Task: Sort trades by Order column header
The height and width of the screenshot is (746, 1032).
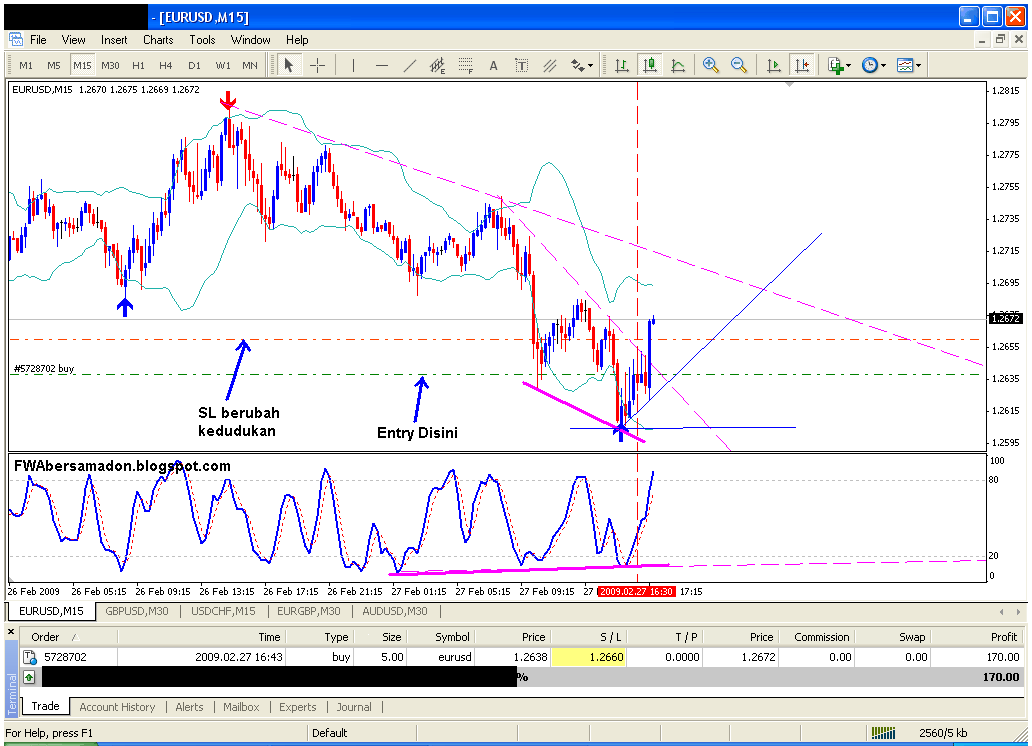Action: point(68,637)
